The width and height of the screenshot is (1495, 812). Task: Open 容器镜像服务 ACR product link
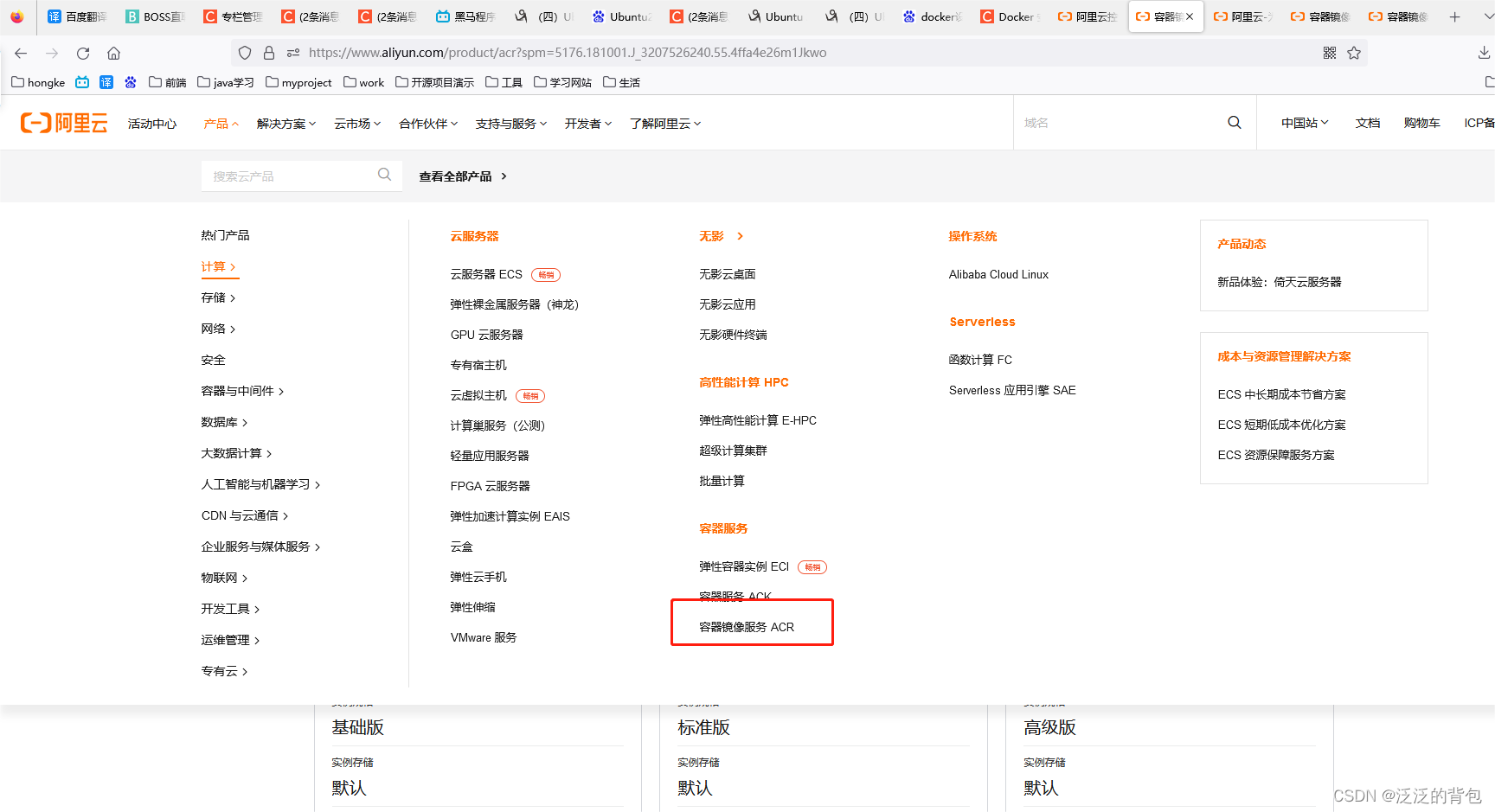pos(746,627)
